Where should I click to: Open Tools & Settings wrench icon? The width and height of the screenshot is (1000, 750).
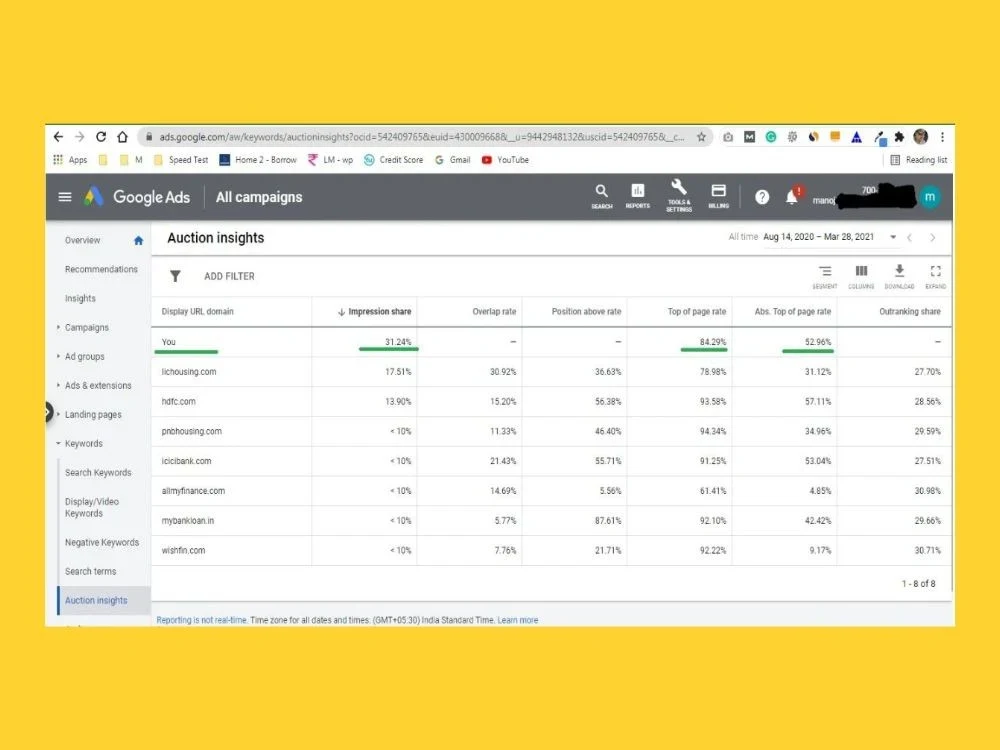pyautogui.click(x=679, y=196)
